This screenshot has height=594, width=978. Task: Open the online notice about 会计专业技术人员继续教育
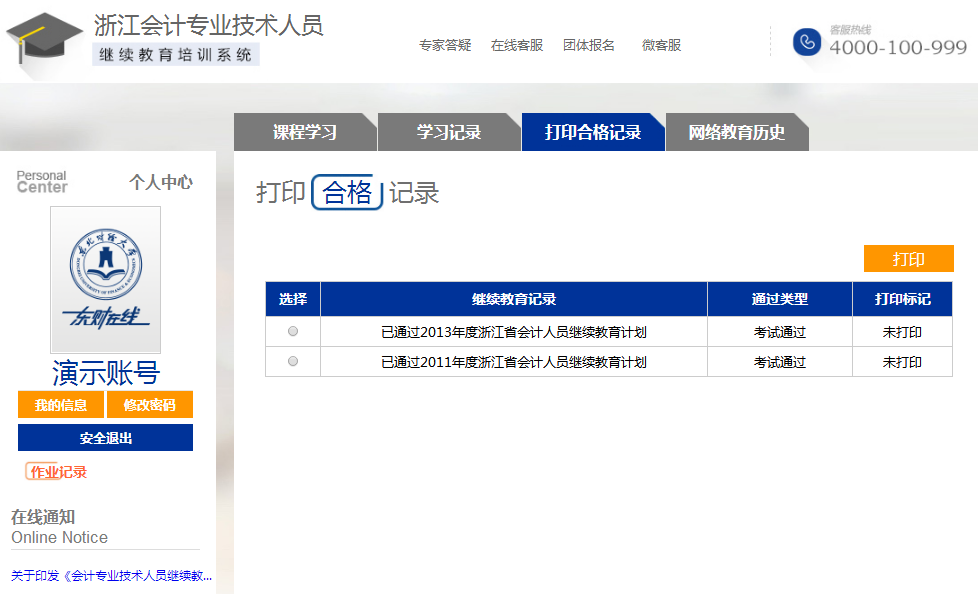pyautogui.click(x=111, y=576)
